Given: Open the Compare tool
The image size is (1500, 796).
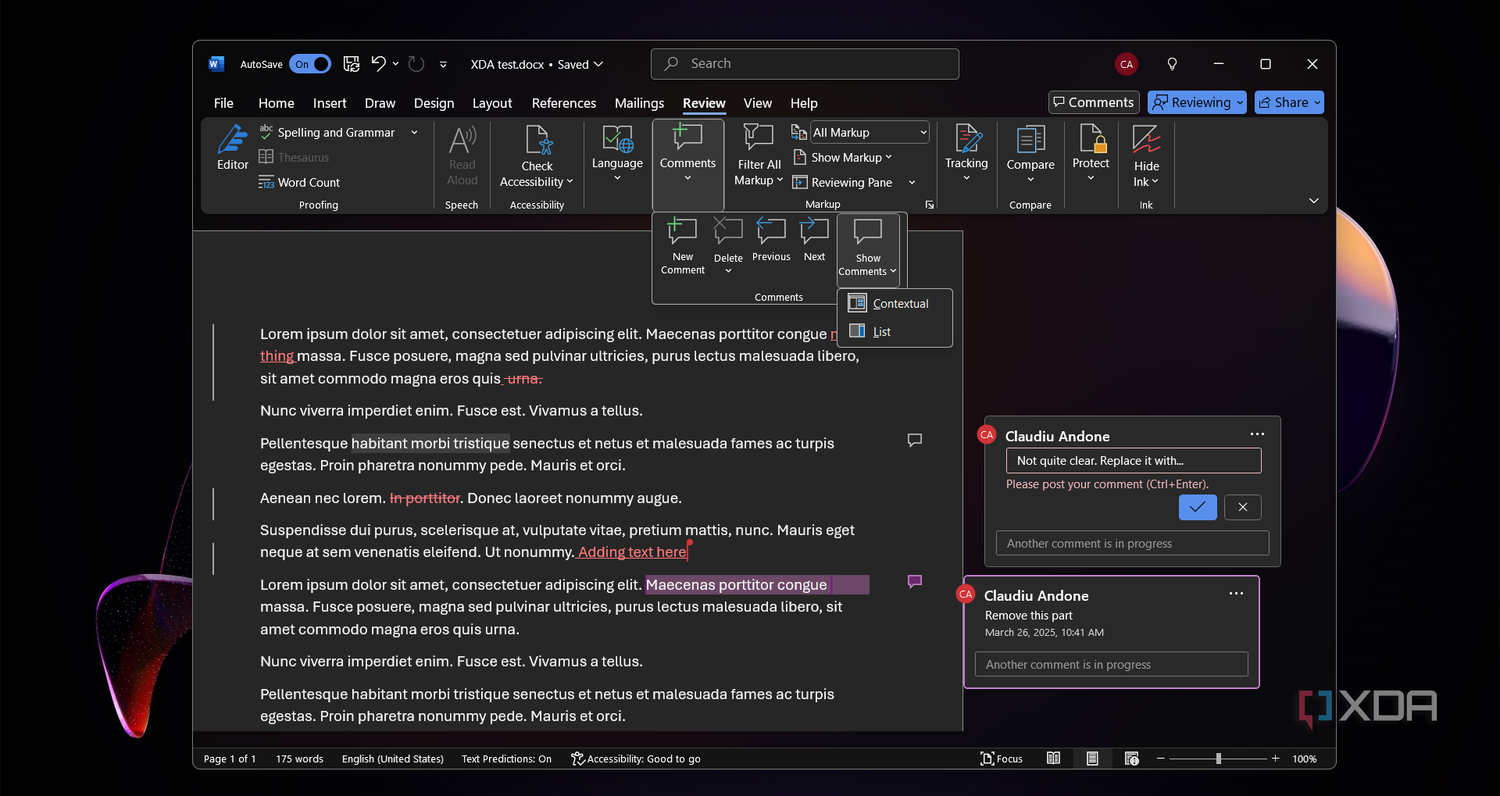Looking at the screenshot, I should pyautogui.click(x=1031, y=154).
